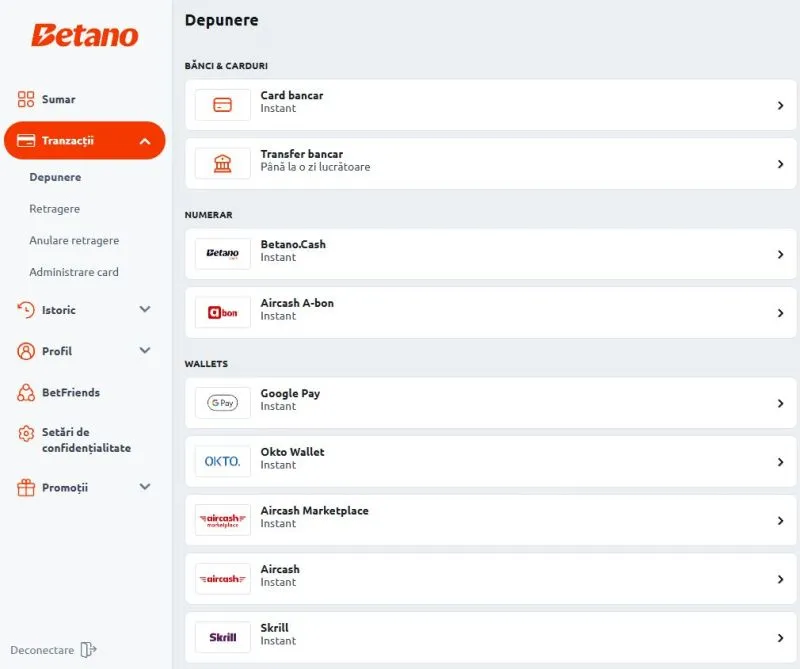Go to Anulare retragere
Image resolution: width=800 pixels, height=669 pixels.
(x=74, y=240)
